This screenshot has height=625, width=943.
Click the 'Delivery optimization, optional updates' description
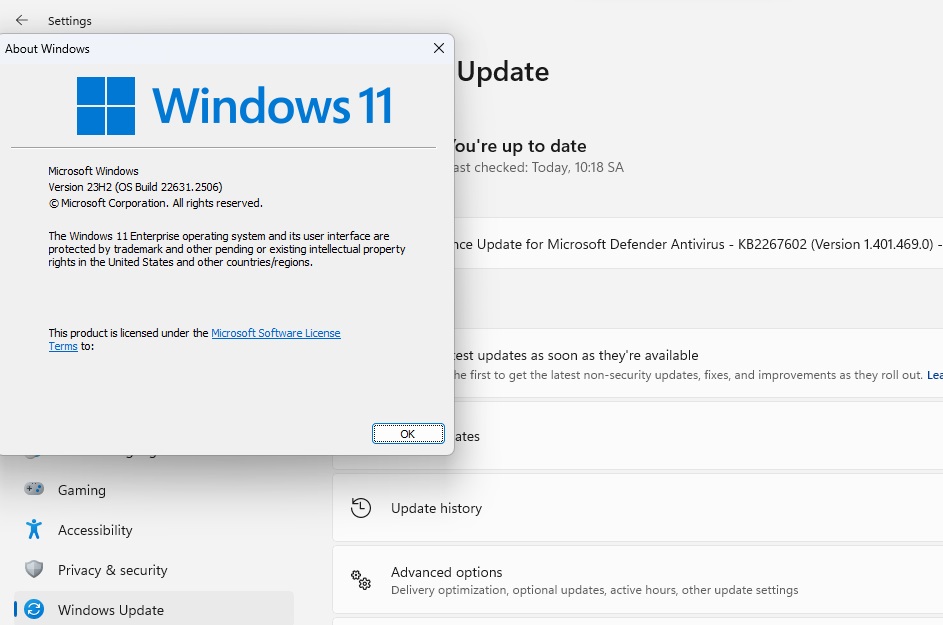pos(594,590)
